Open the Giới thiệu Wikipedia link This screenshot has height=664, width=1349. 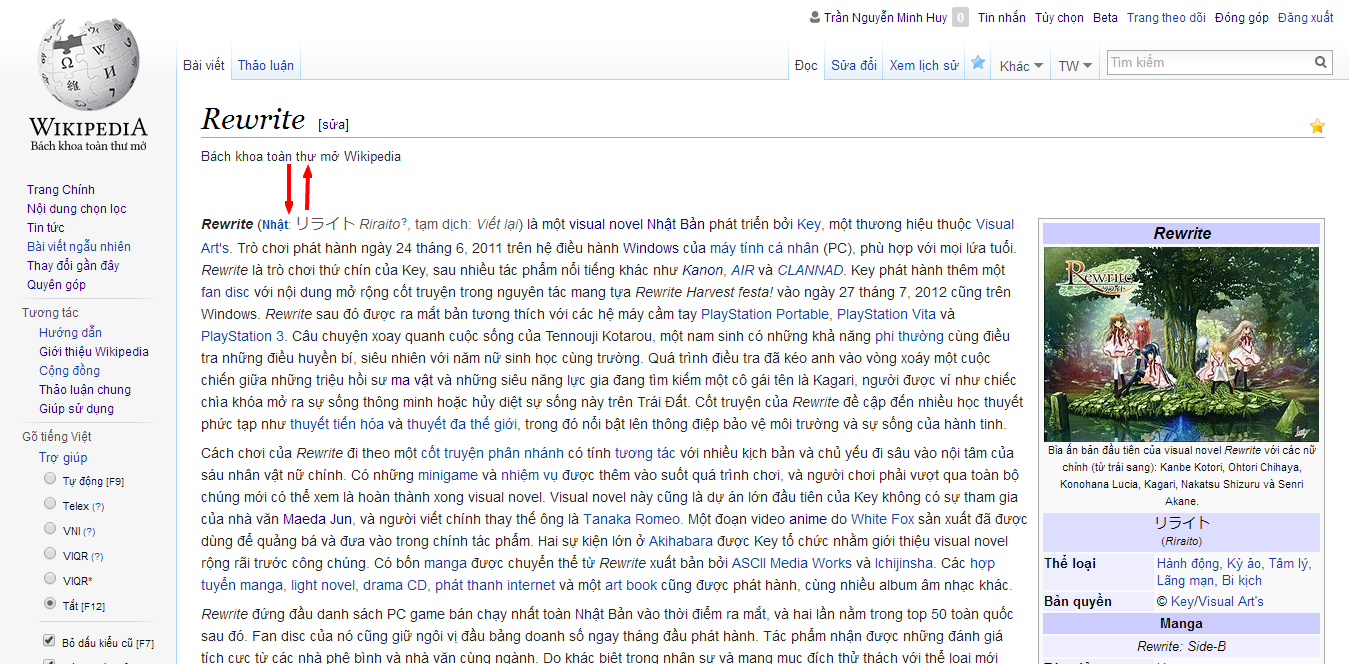pyautogui.click(x=94, y=351)
